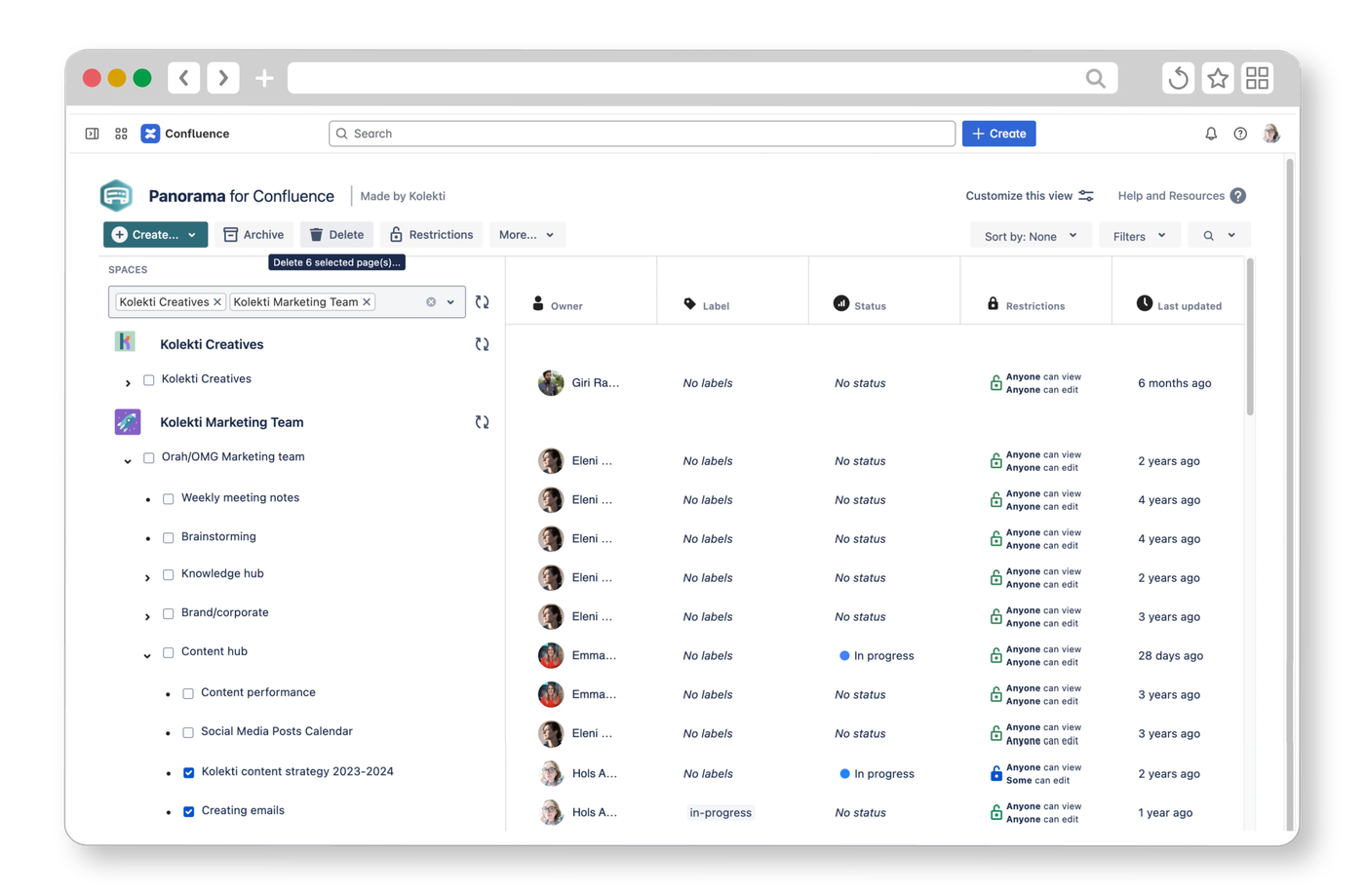Click the Panorama app logo
1365x896 pixels.
tap(116, 195)
